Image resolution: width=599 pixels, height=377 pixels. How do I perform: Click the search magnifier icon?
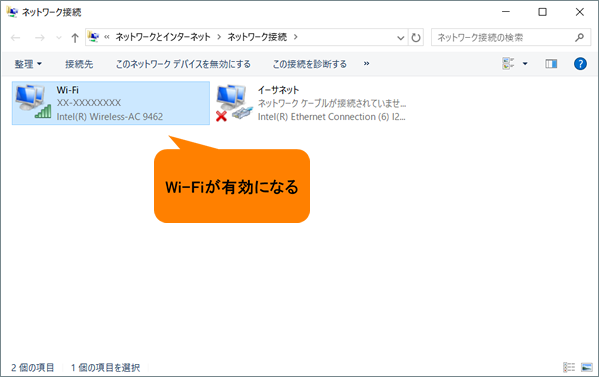point(580,37)
